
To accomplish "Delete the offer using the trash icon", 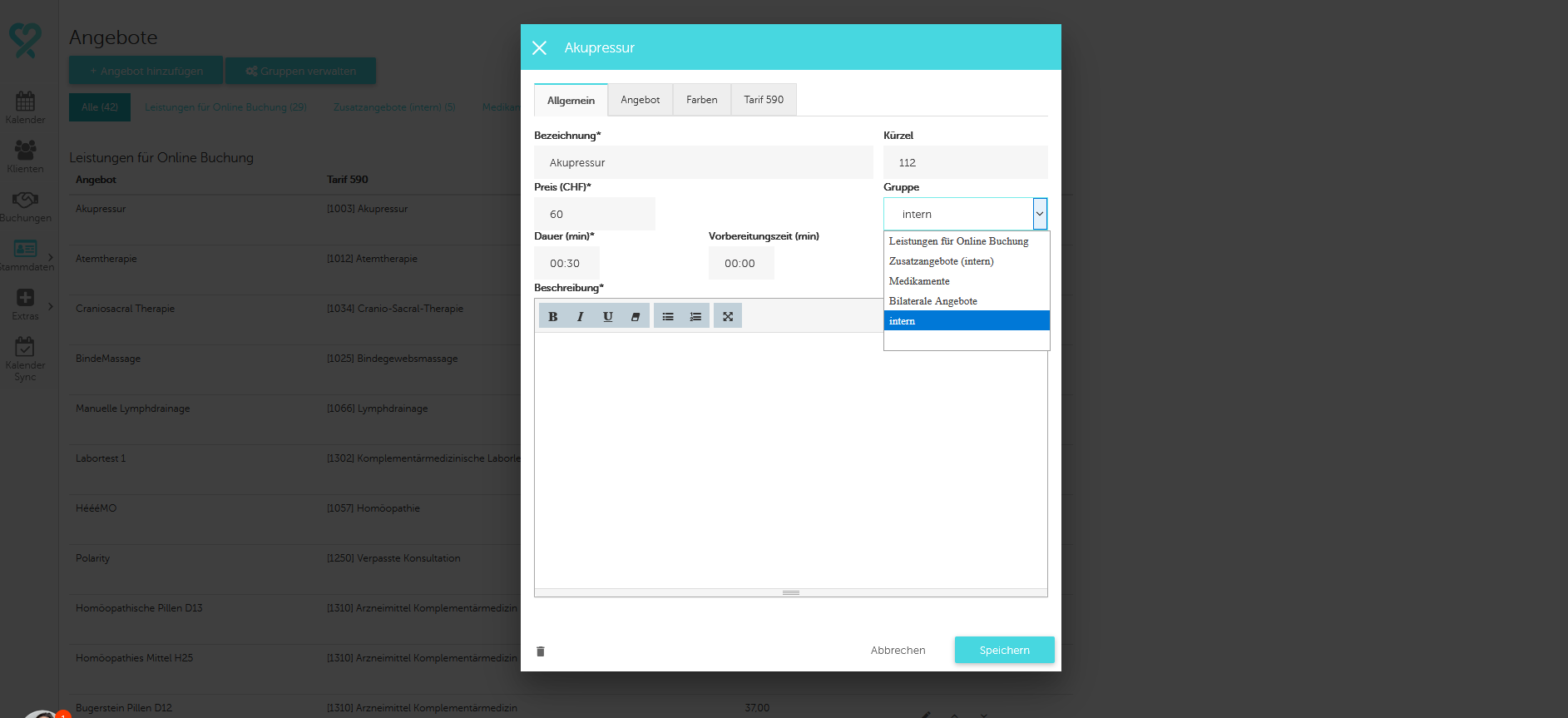I will tap(541, 651).
